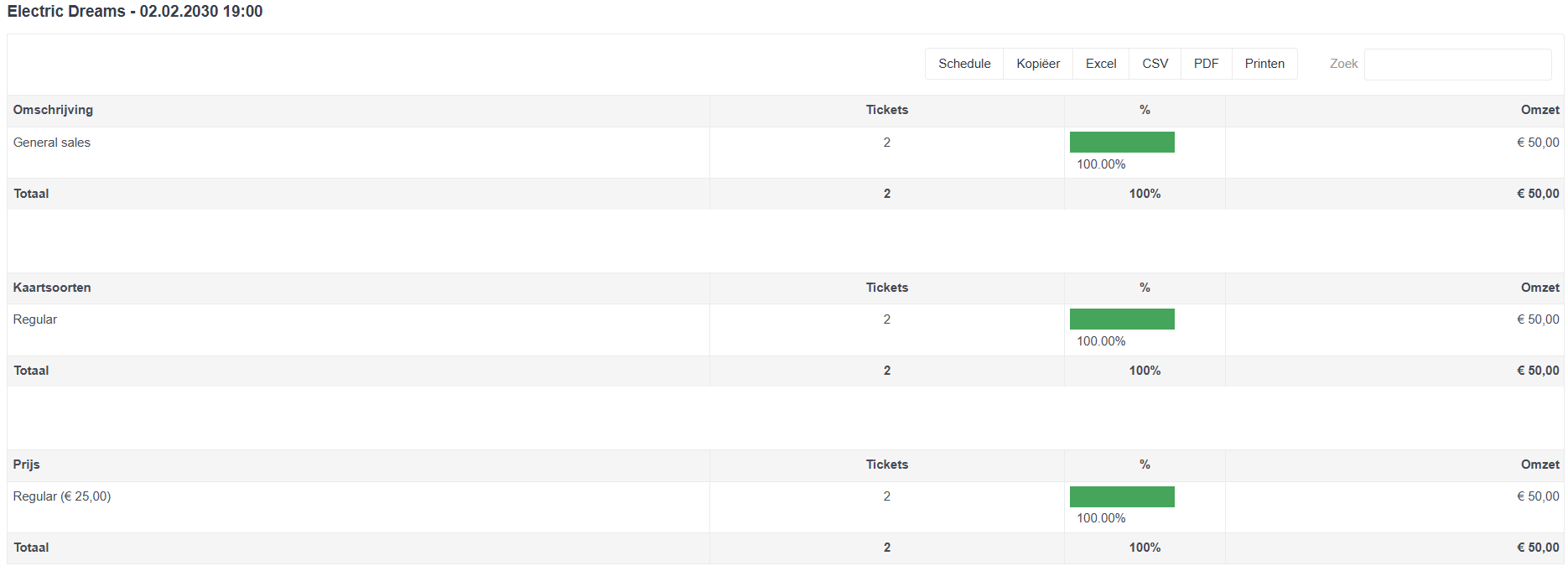Click green progress bar for General sales
The image size is (1568, 566).
coord(1121,143)
